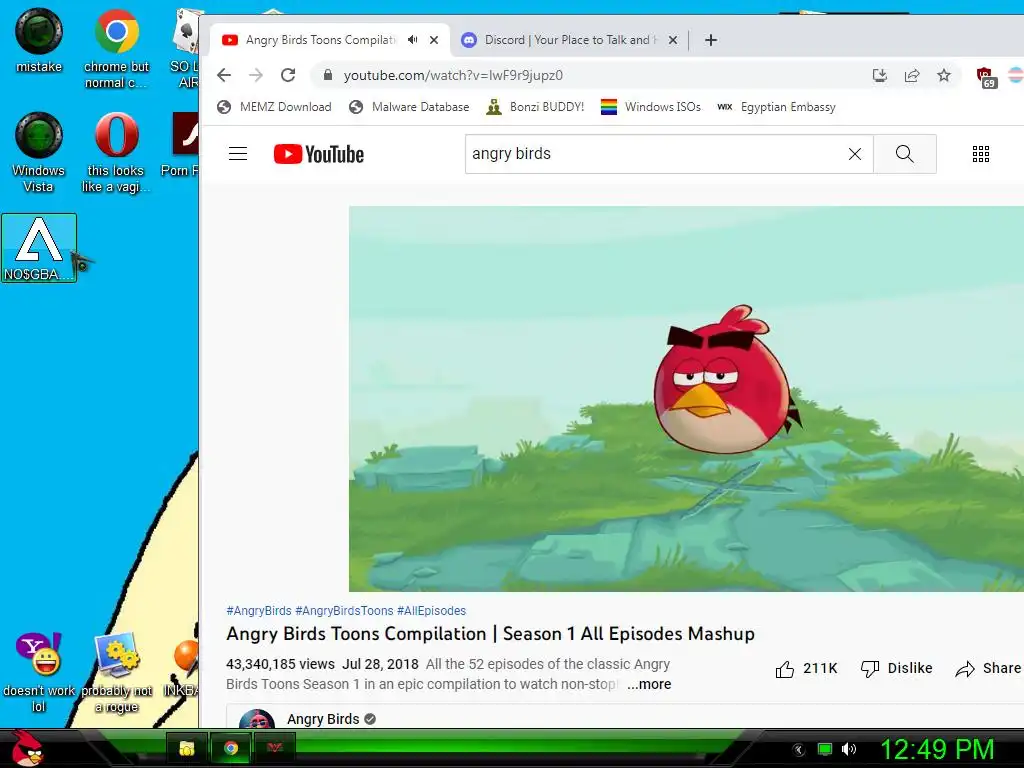
Task: Select the NO$GBA desktop icon
Action: tap(39, 248)
